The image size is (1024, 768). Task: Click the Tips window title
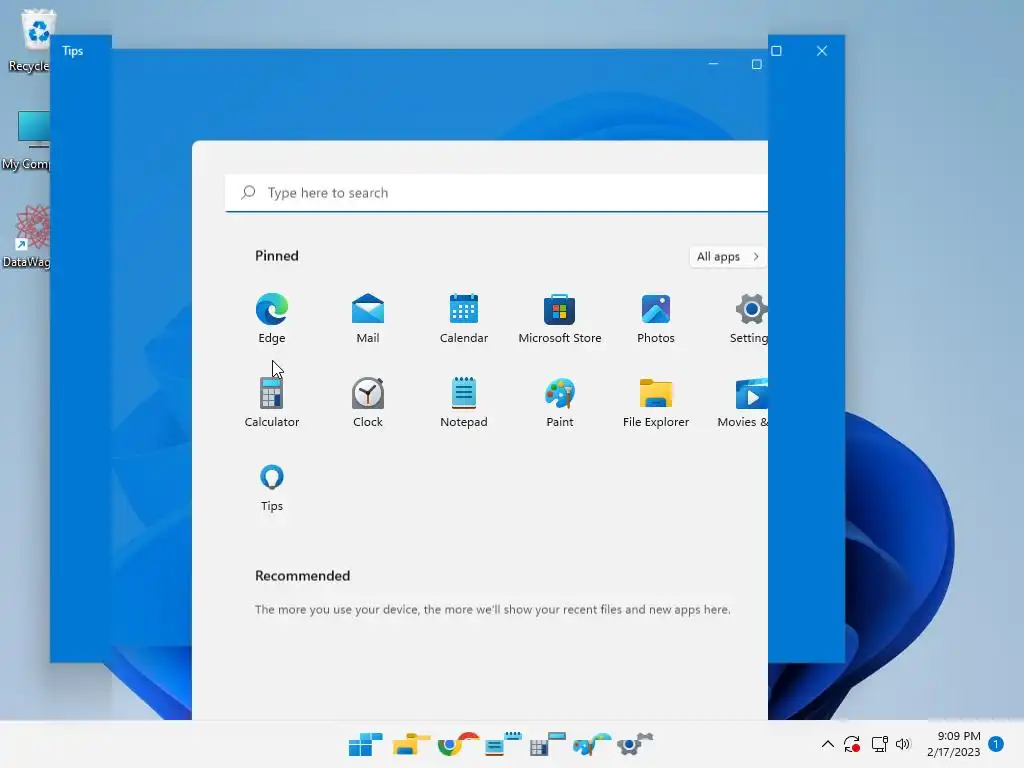tap(72, 51)
